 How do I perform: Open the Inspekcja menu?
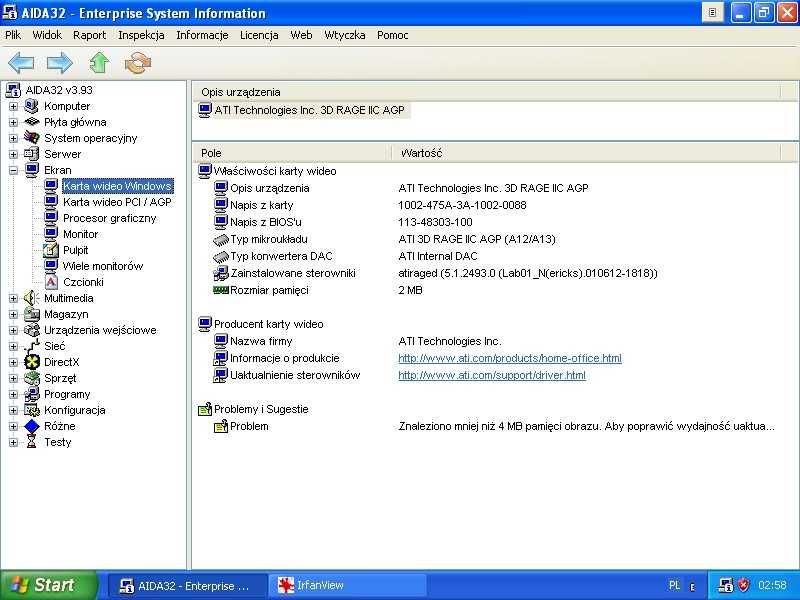[141, 35]
